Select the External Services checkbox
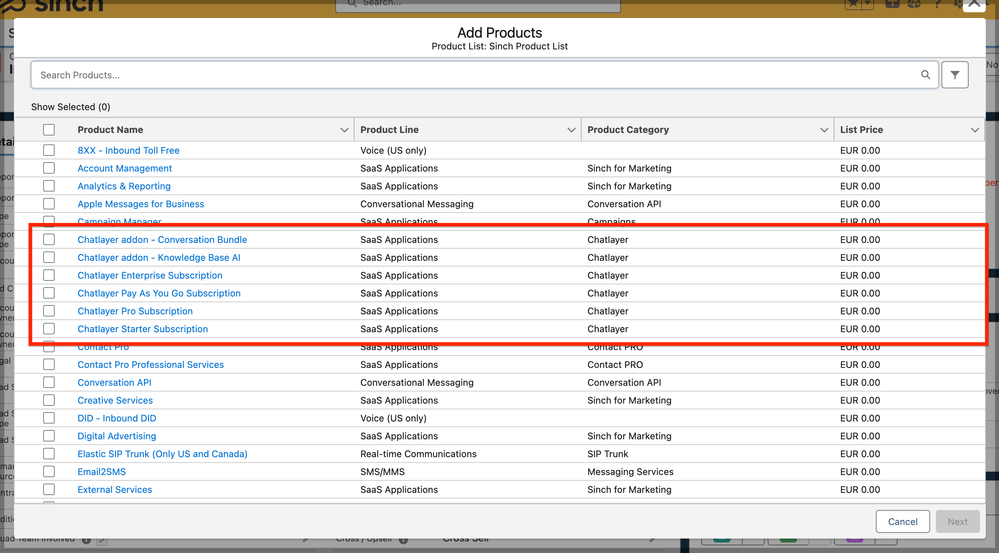The height and width of the screenshot is (553, 999). [49, 489]
